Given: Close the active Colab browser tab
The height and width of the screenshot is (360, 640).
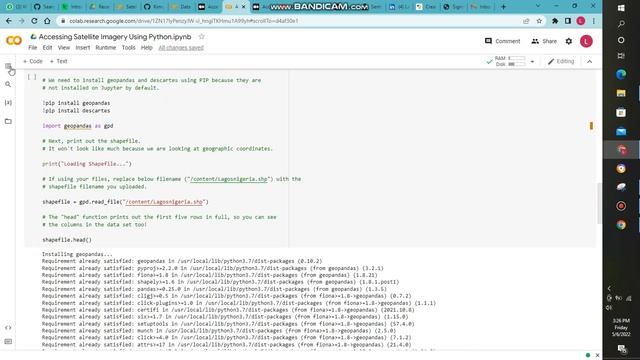Looking at the screenshot, I should point(244,7).
